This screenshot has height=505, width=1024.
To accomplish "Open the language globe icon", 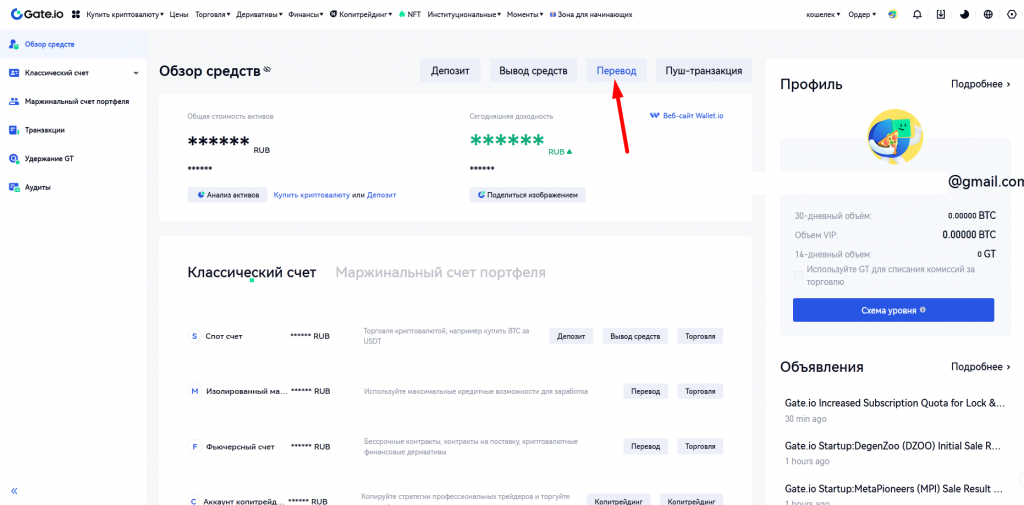I will pos(988,15).
